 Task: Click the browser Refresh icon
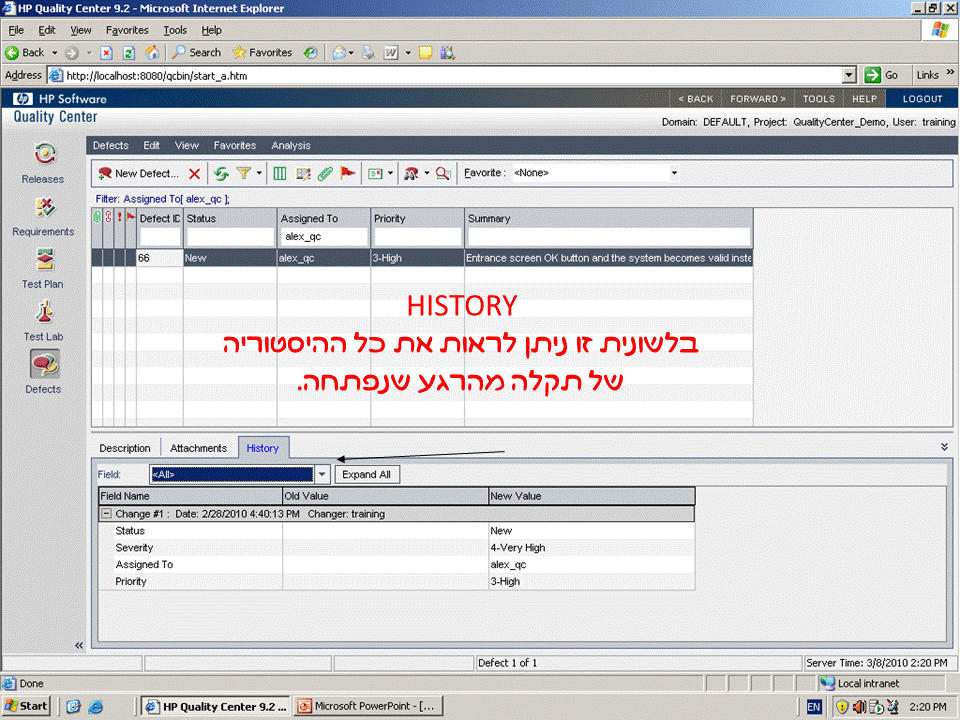click(x=129, y=53)
